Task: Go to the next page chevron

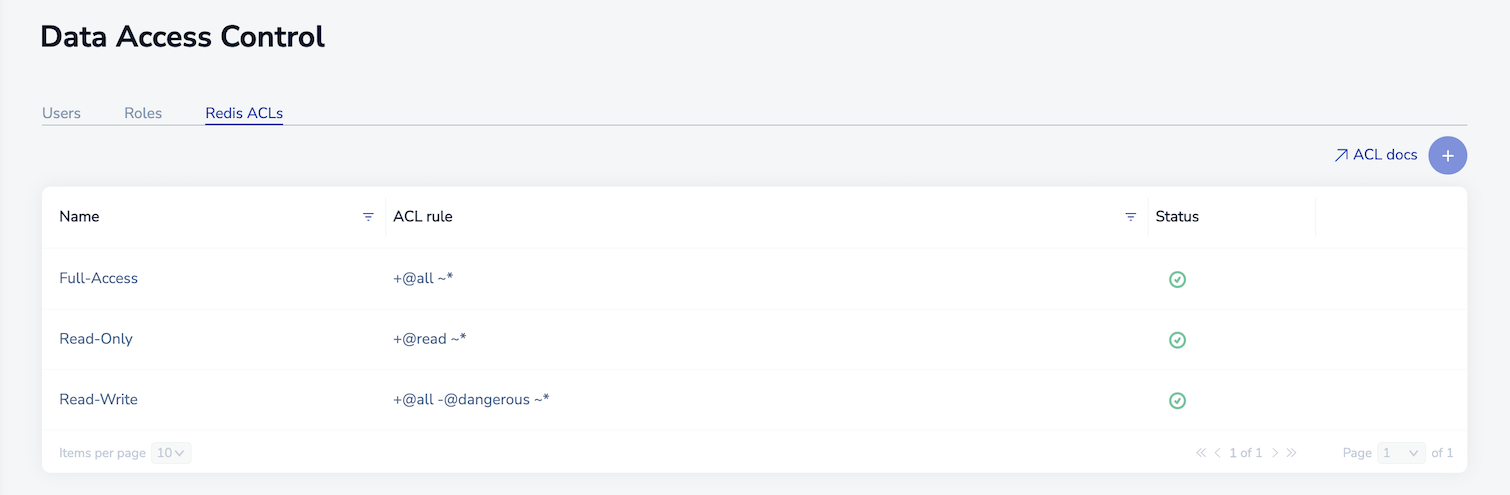Action: [x=1275, y=453]
